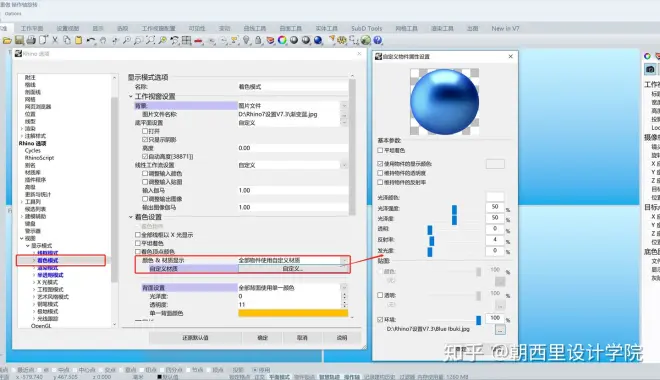Click the color wheel tab in right panel
660x380 pixels.
(647, 56)
